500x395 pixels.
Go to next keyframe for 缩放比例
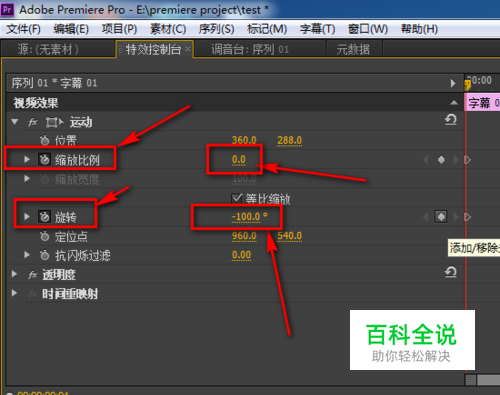(456, 160)
